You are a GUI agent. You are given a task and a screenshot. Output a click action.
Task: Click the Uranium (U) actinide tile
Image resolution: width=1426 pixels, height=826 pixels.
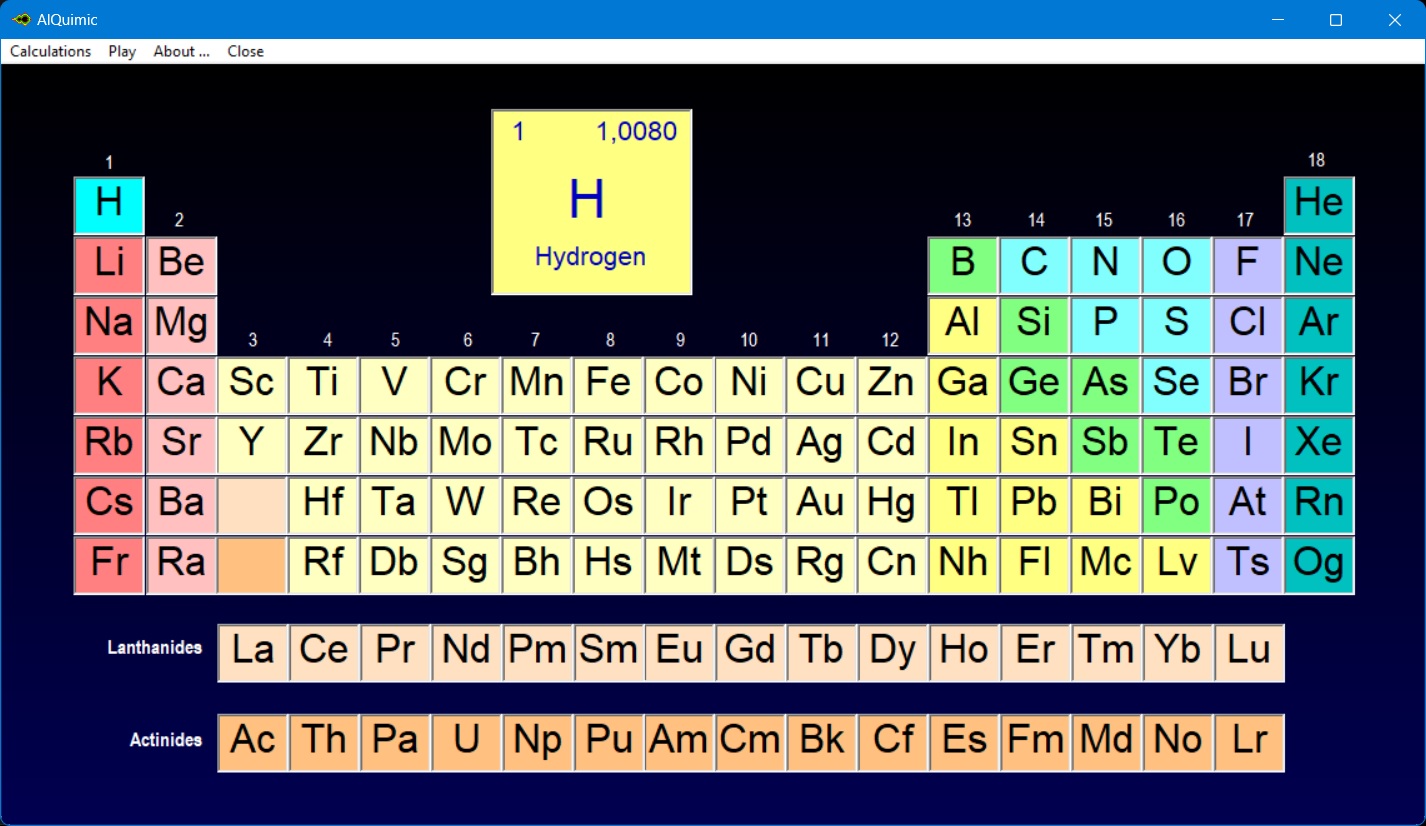click(x=466, y=743)
